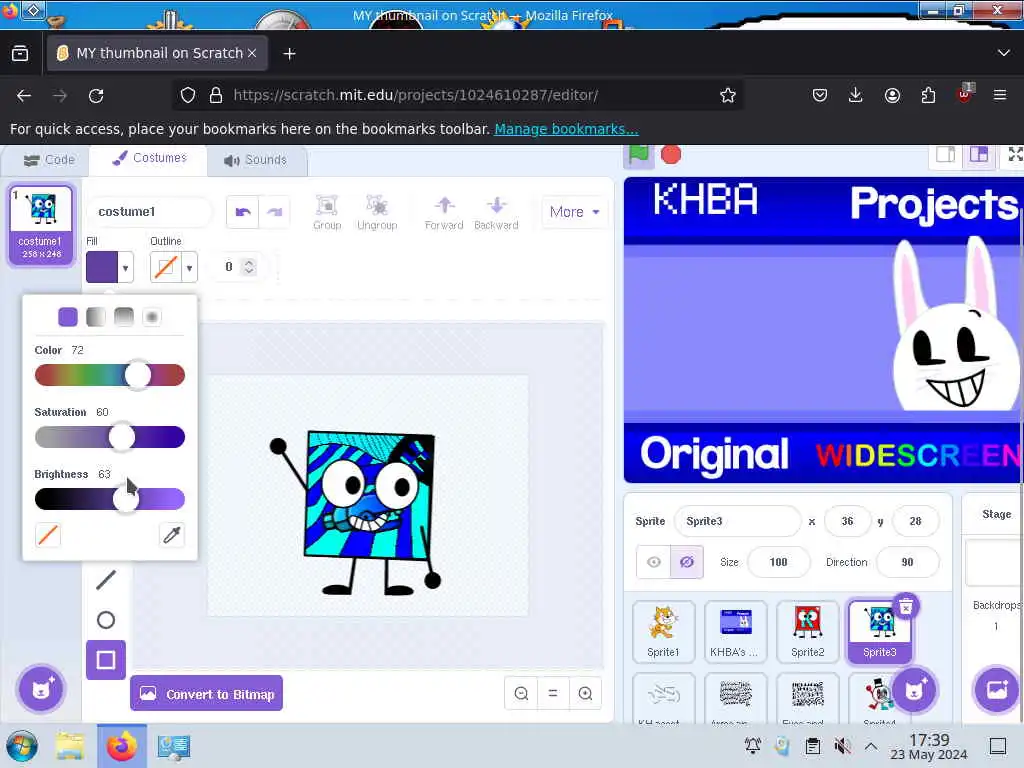Adjust the Saturation slider

tap(110, 437)
